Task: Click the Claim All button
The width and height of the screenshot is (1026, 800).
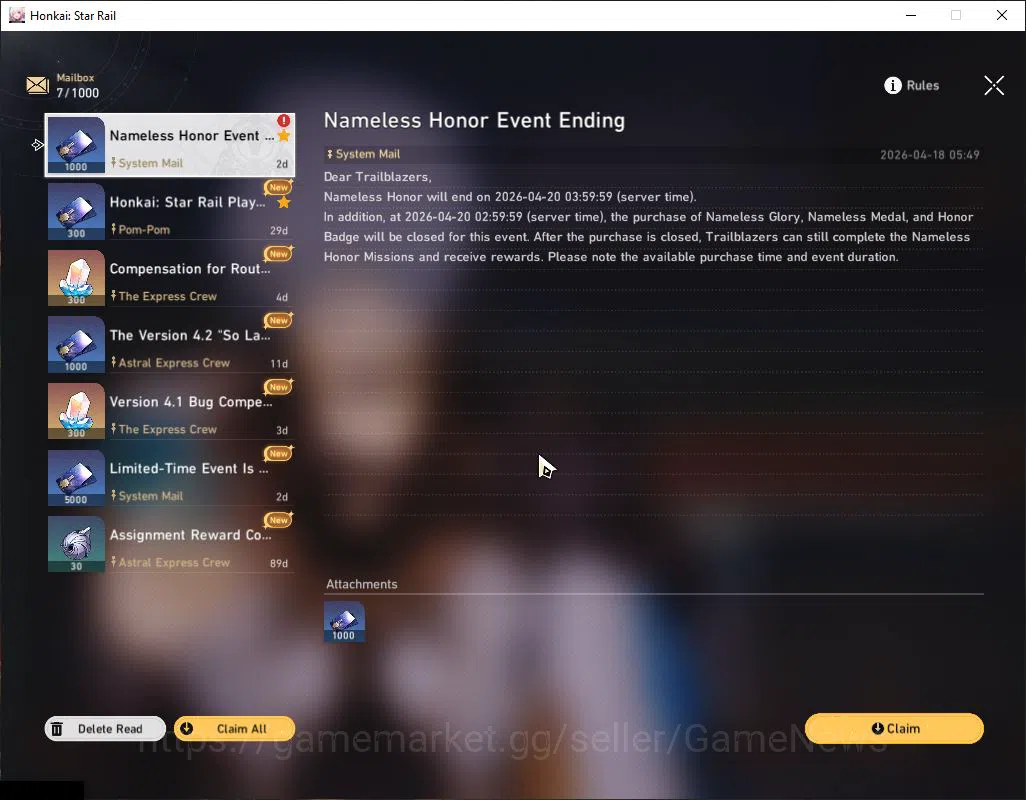Action: click(x=234, y=729)
